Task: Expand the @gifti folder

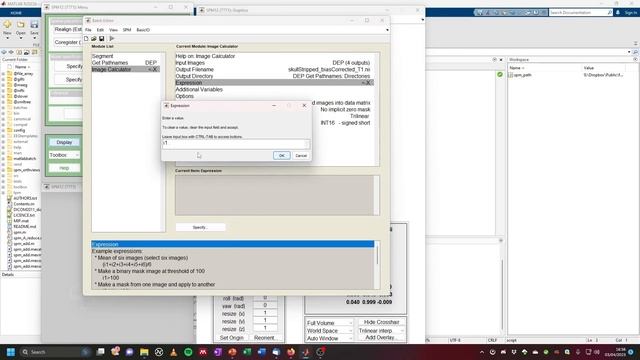Action: click(x=3, y=80)
